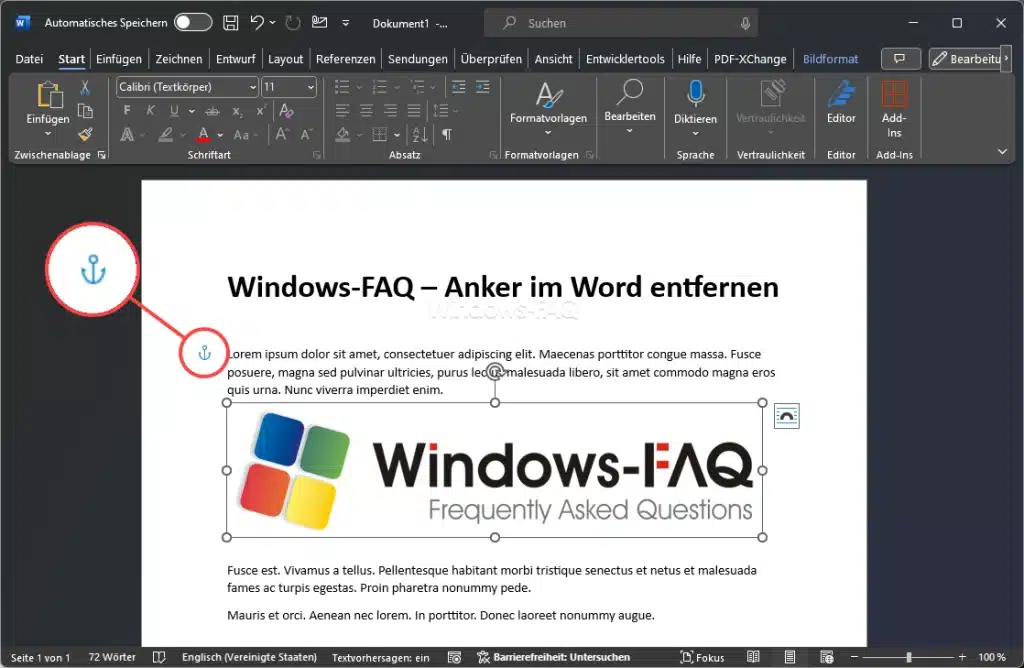Image resolution: width=1024 pixels, height=668 pixels.
Task: Copy selection with the copy icon
Action: pyautogui.click(x=85, y=111)
